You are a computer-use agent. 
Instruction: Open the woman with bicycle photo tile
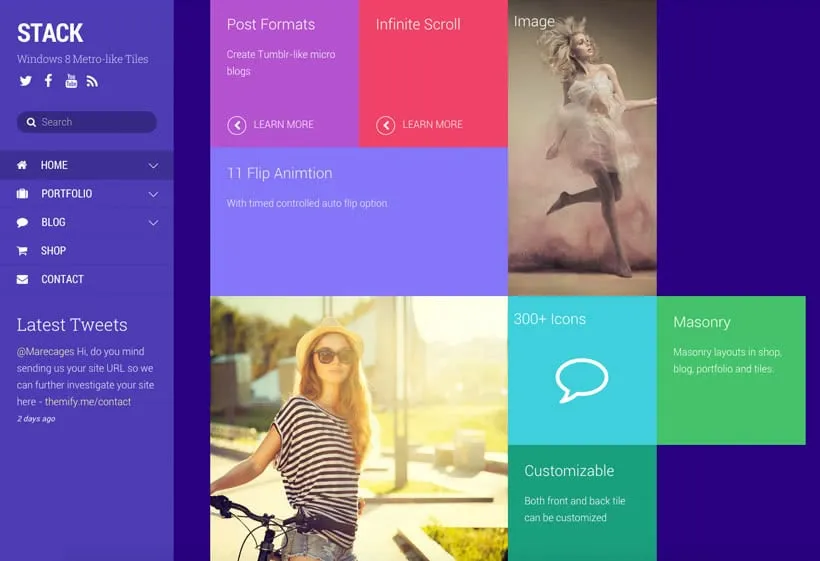click(359, 429)
